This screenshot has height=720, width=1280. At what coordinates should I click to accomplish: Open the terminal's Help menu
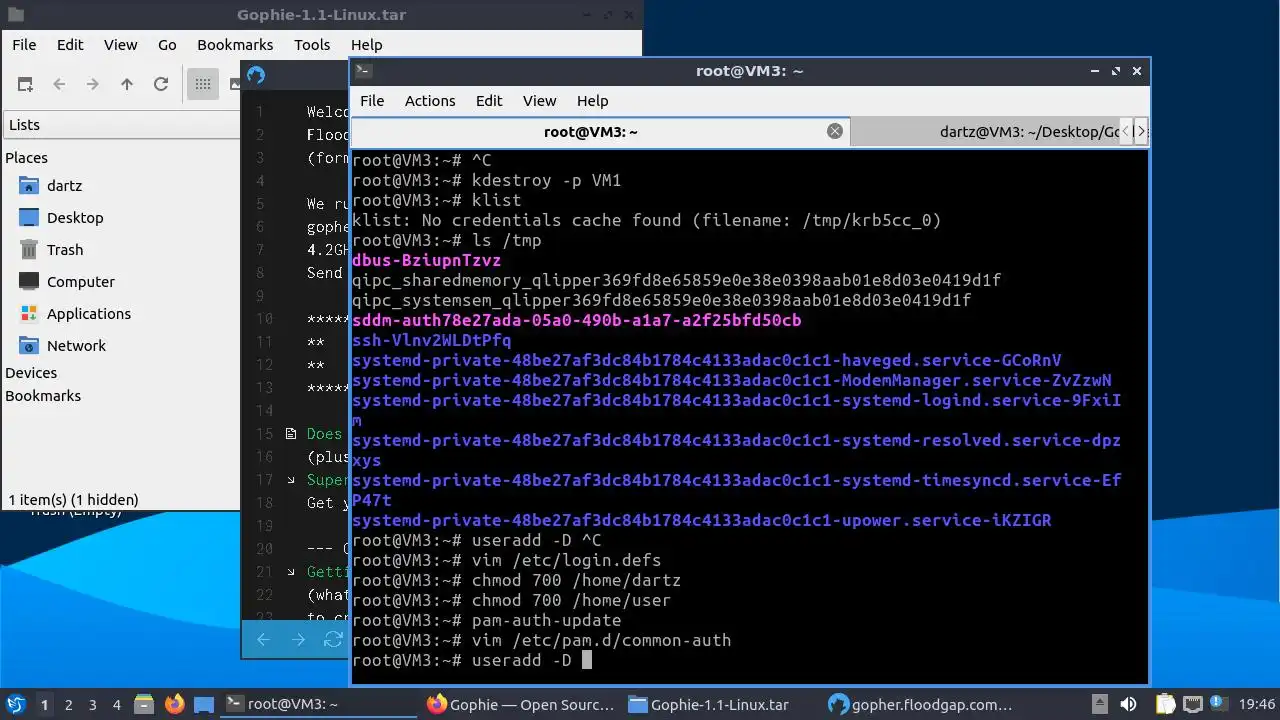point(592,101)
